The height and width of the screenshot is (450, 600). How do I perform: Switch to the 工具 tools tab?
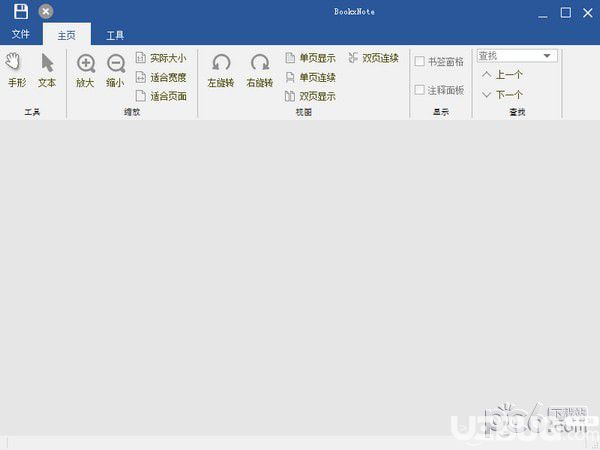point(115,35)
